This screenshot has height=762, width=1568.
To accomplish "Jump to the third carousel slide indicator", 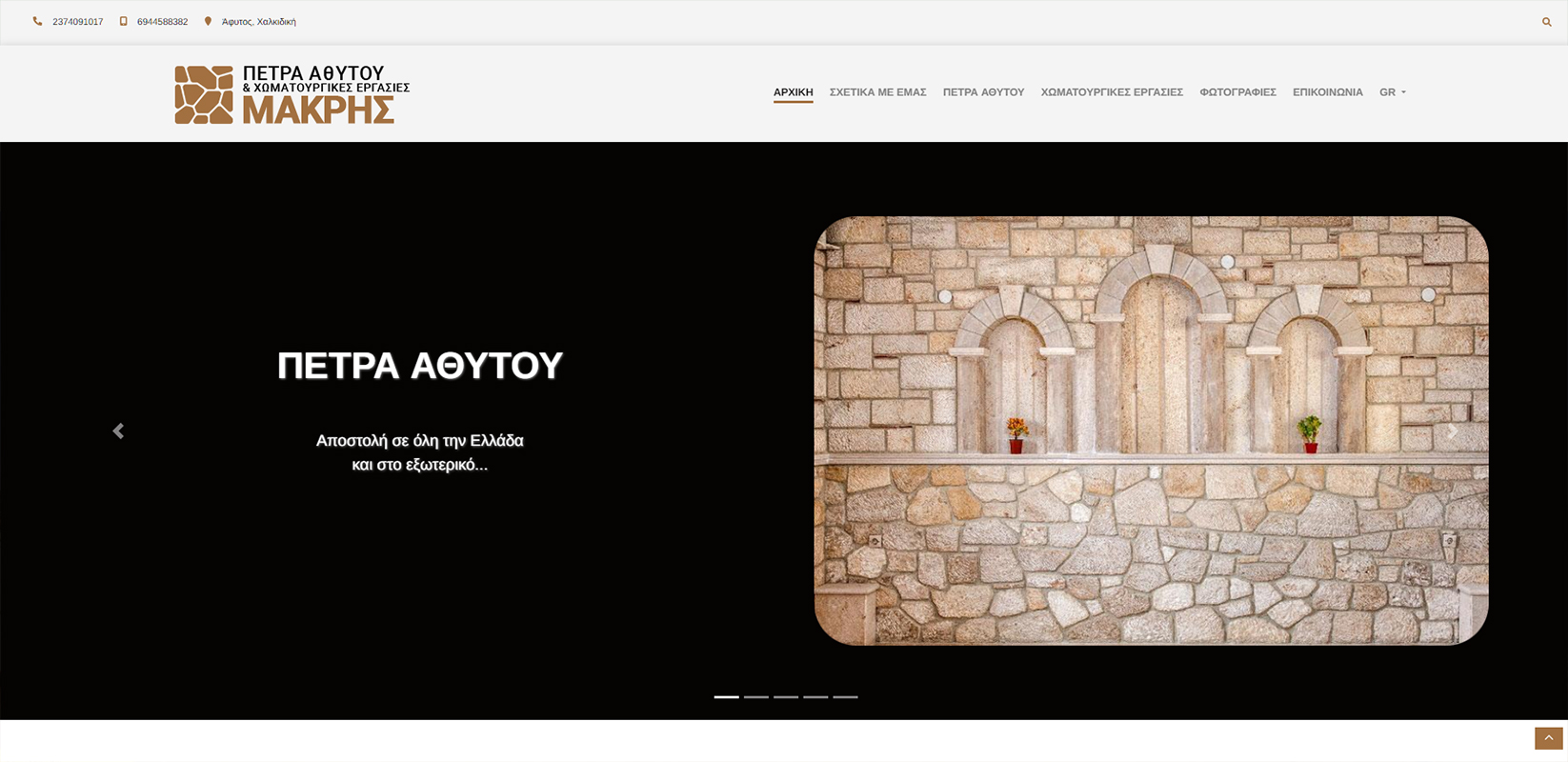I will click(786, 697).
